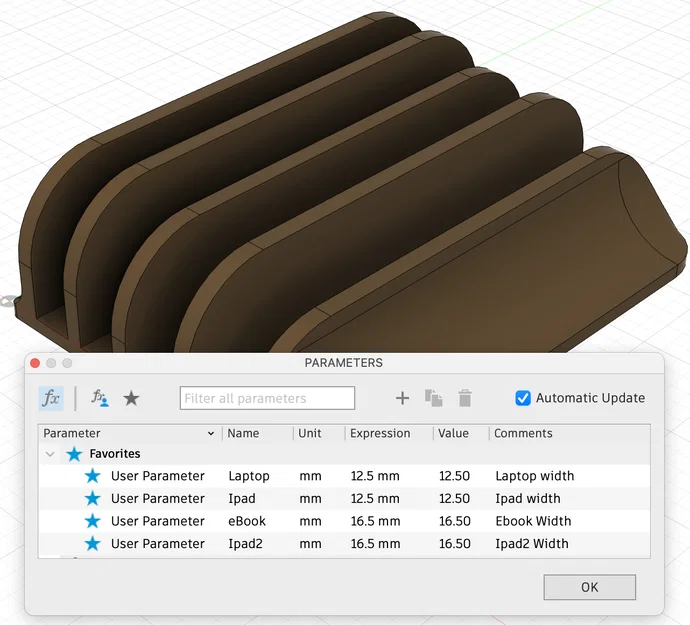Image resolution: width=690 pixels, height=625 pixels.
Task: Click the Comments column header
Action: click(x=523, y=433)
